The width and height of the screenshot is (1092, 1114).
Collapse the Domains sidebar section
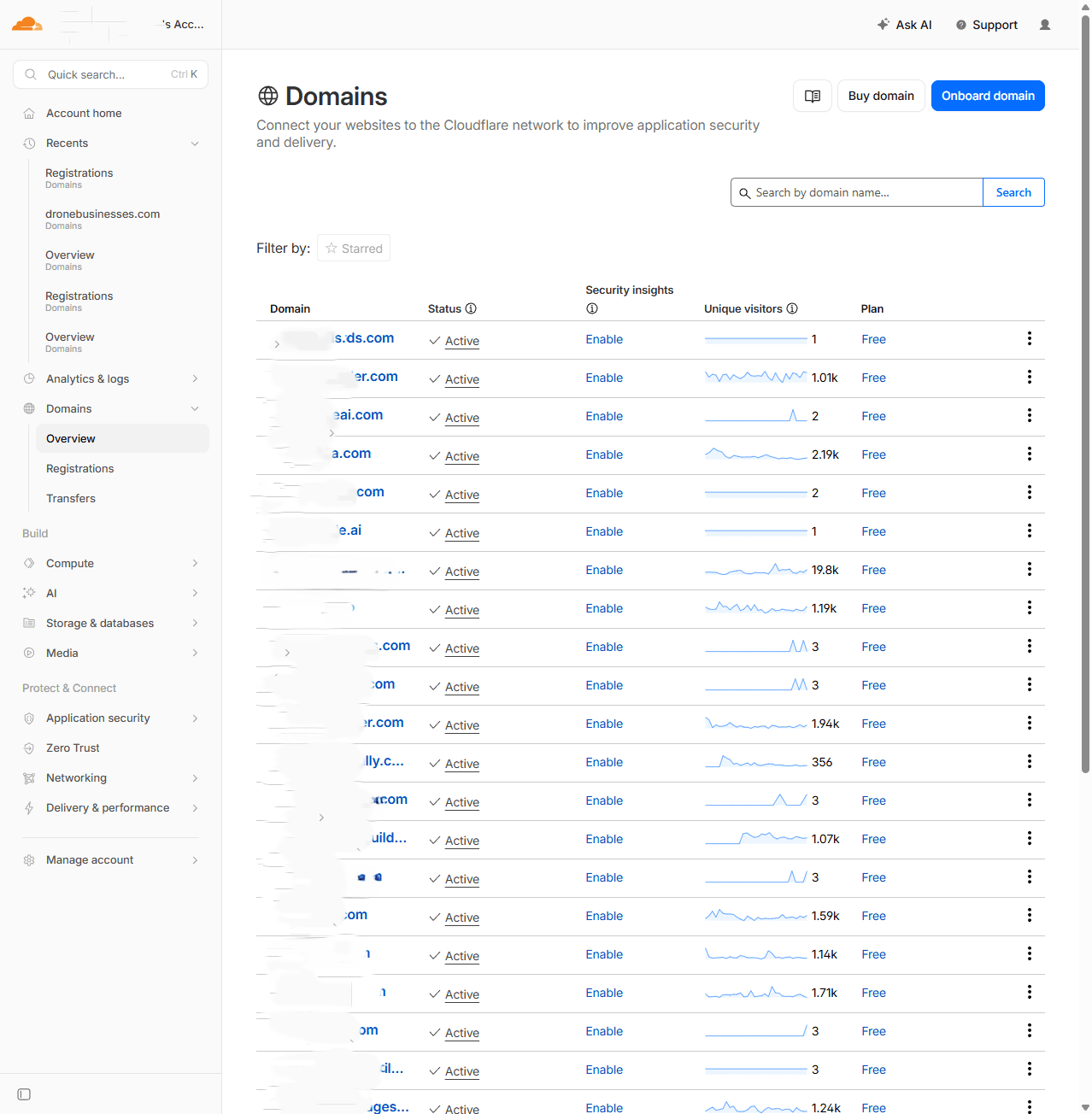[195, 408]
